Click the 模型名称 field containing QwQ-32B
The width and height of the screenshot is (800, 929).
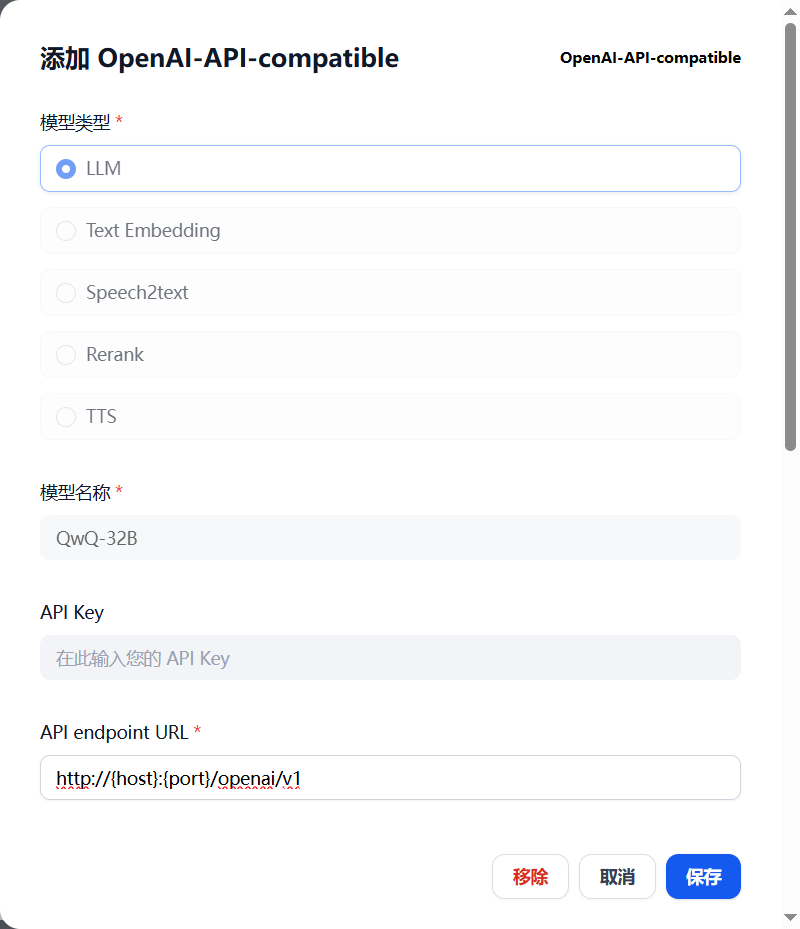[390, 538]
